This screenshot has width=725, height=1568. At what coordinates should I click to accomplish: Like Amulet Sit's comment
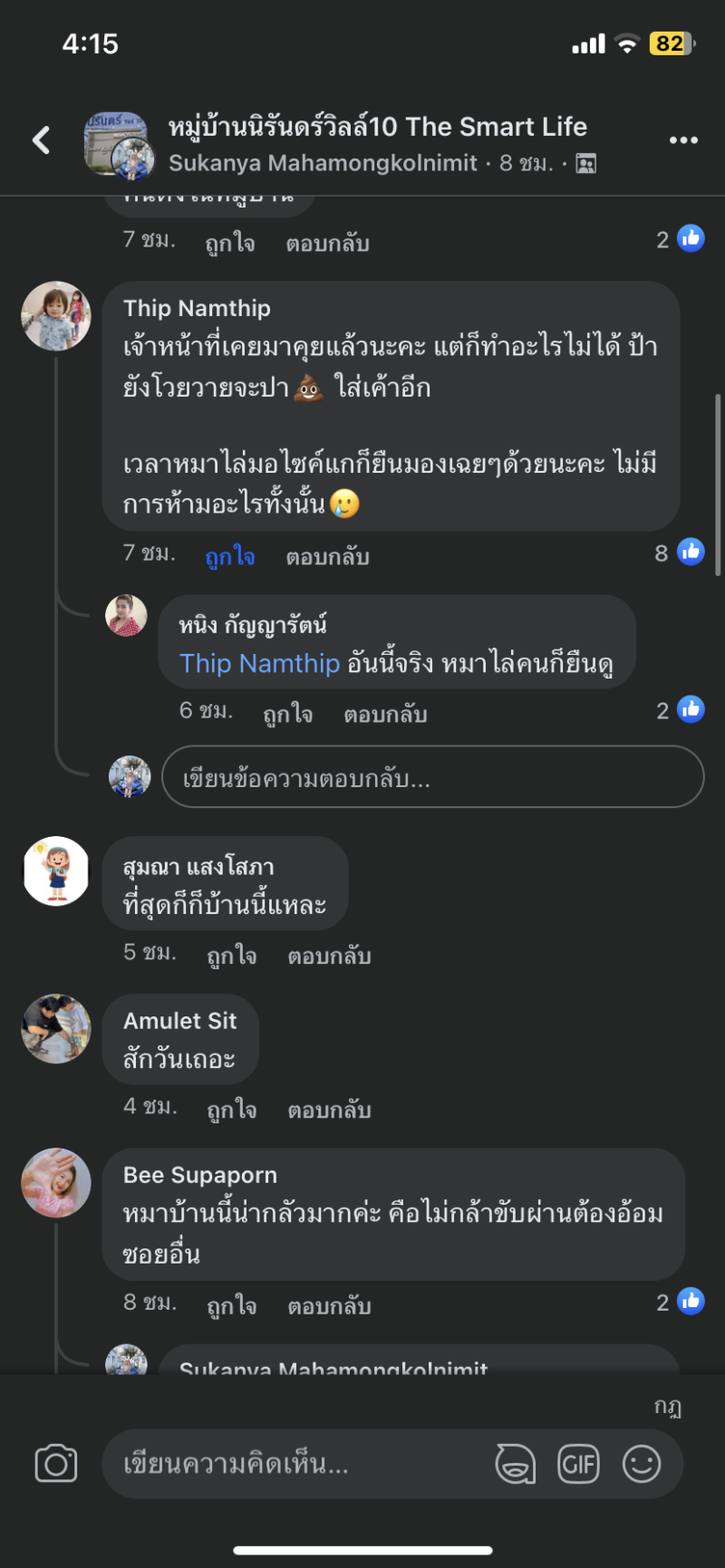click(x=231, y=1110)
